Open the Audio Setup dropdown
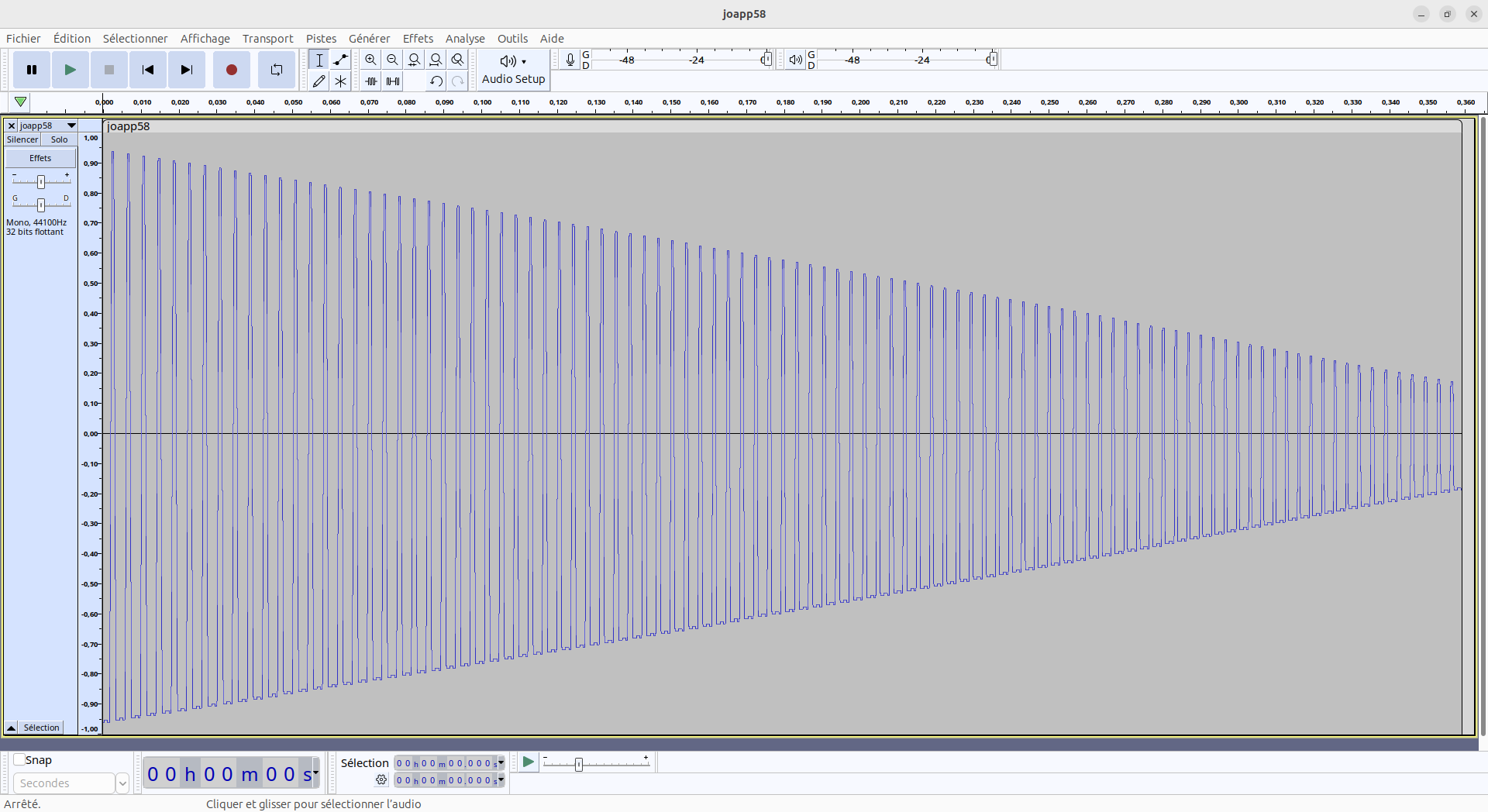 click(513, 70)
